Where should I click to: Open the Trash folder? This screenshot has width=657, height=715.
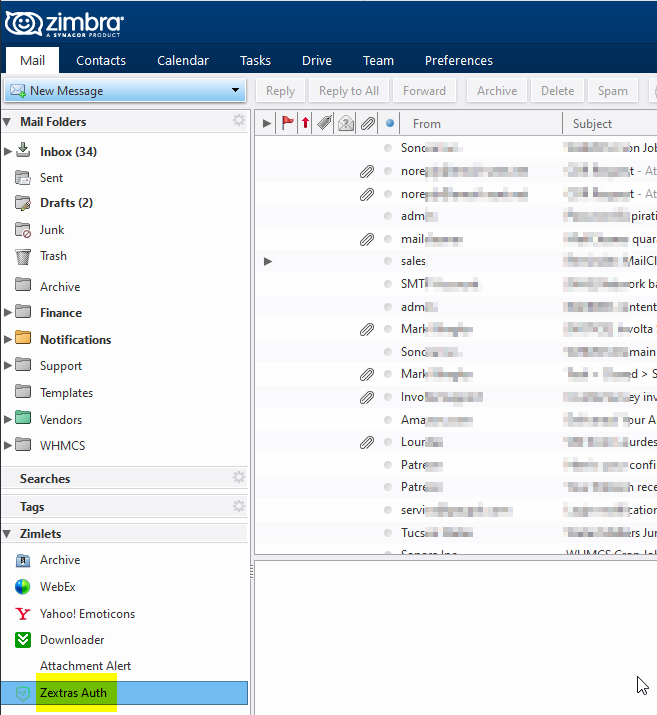53,256
